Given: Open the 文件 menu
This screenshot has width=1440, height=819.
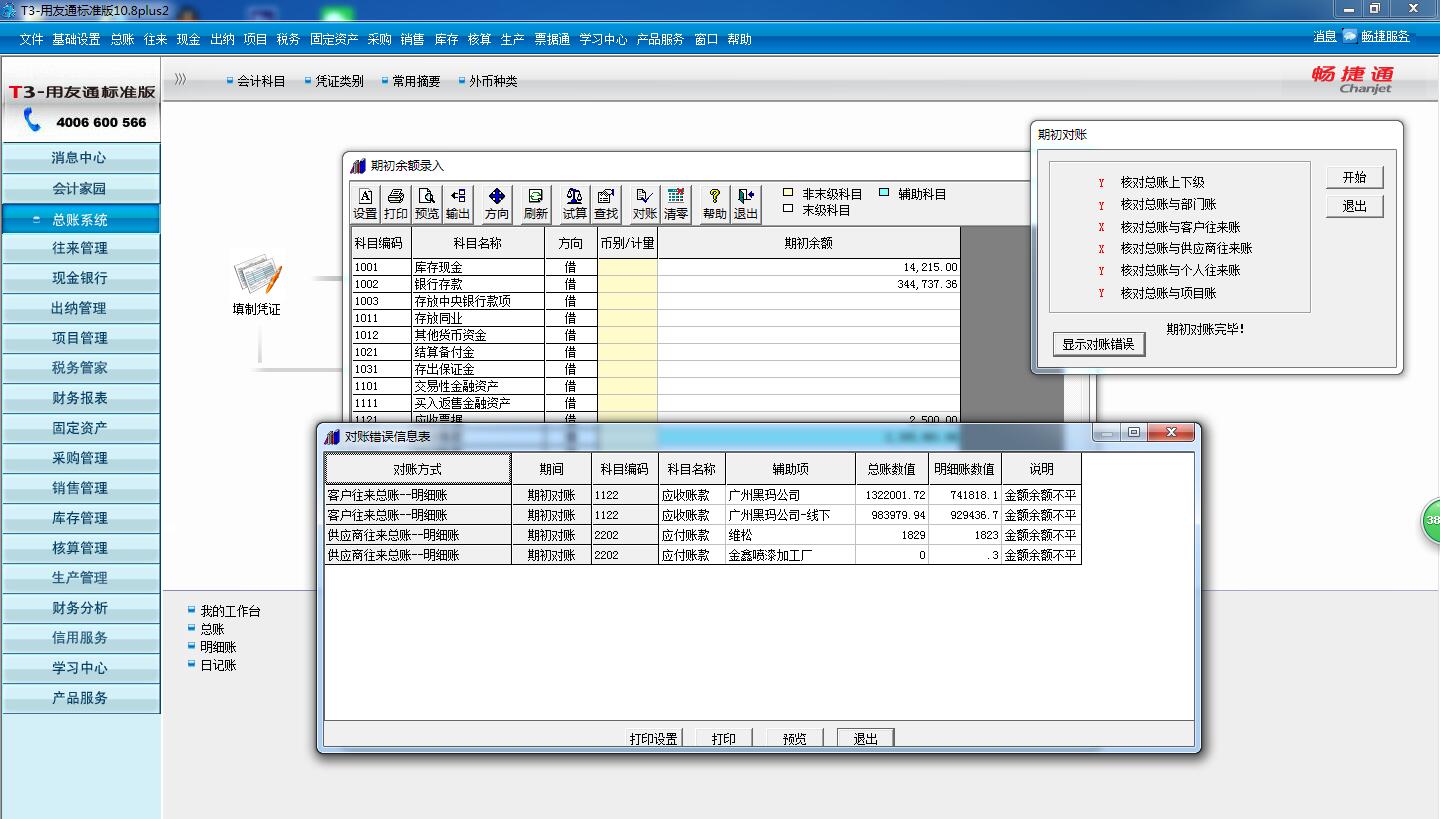Looking at the screenshot, I should [31, 39].
